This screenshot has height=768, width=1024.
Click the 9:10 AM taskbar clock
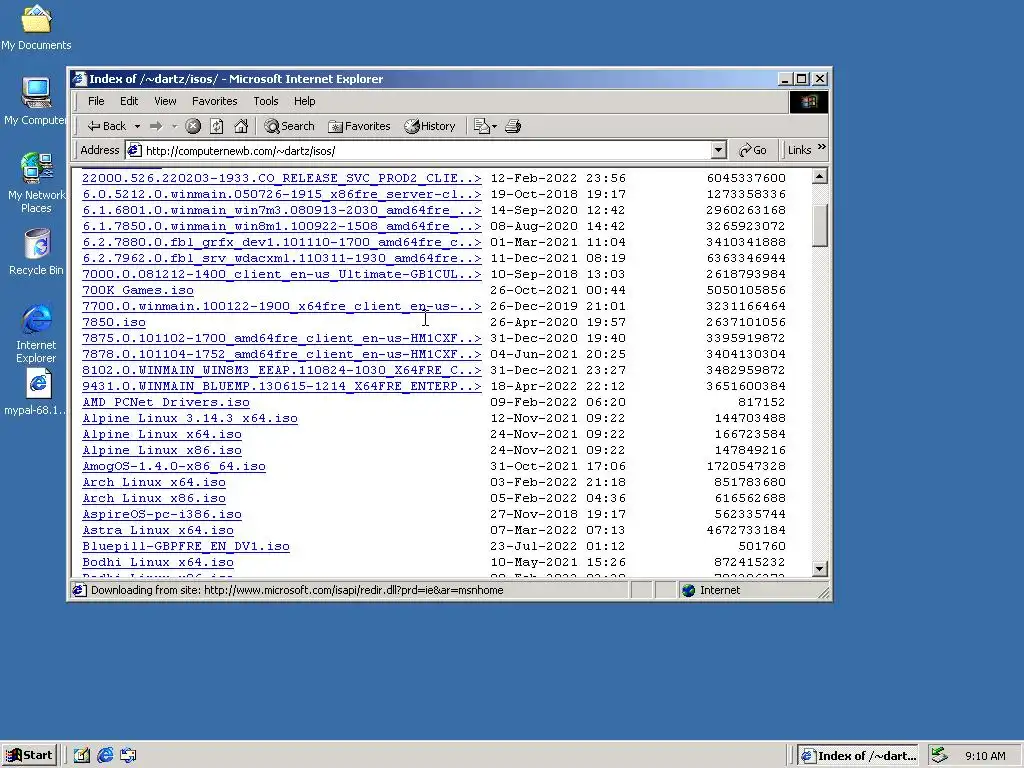pyautogui.click(x=985, y=756)
